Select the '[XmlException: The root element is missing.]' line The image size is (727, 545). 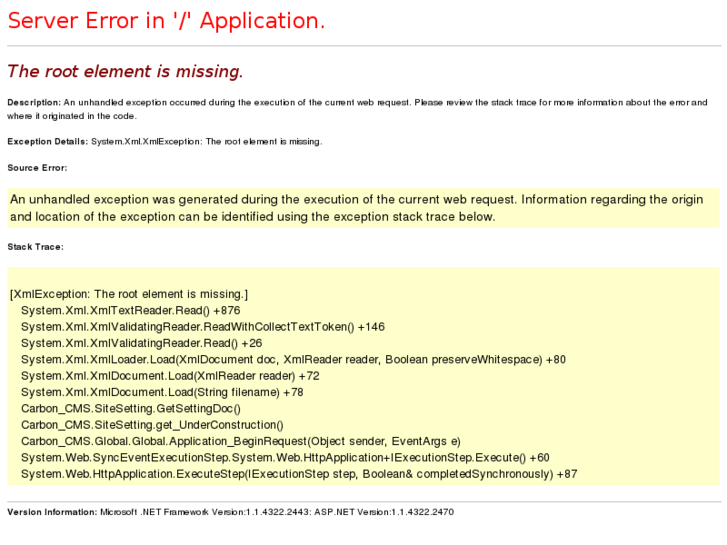click(129, 294)
